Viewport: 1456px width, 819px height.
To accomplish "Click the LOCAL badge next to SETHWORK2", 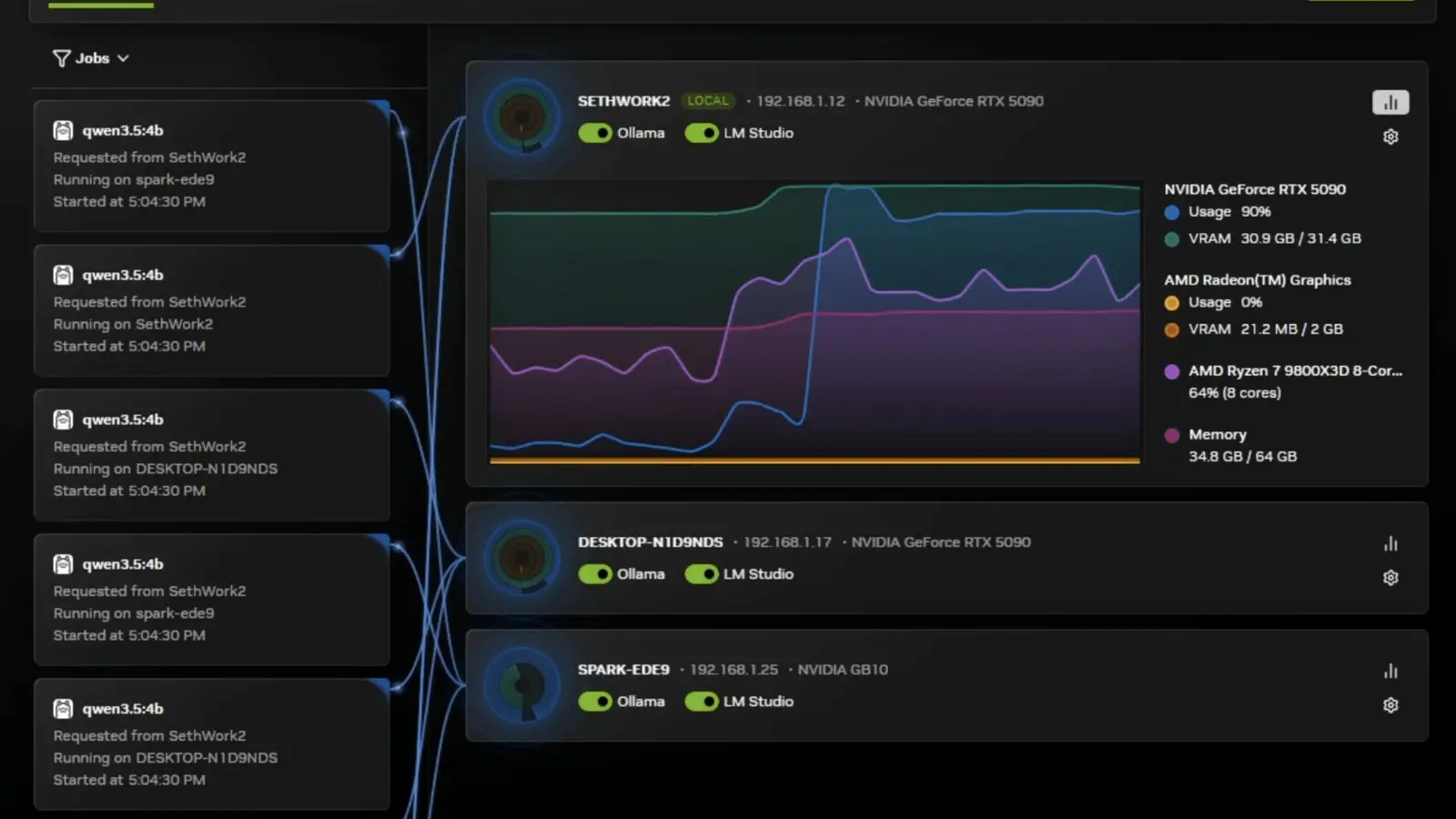I will (x=708, y=101).
